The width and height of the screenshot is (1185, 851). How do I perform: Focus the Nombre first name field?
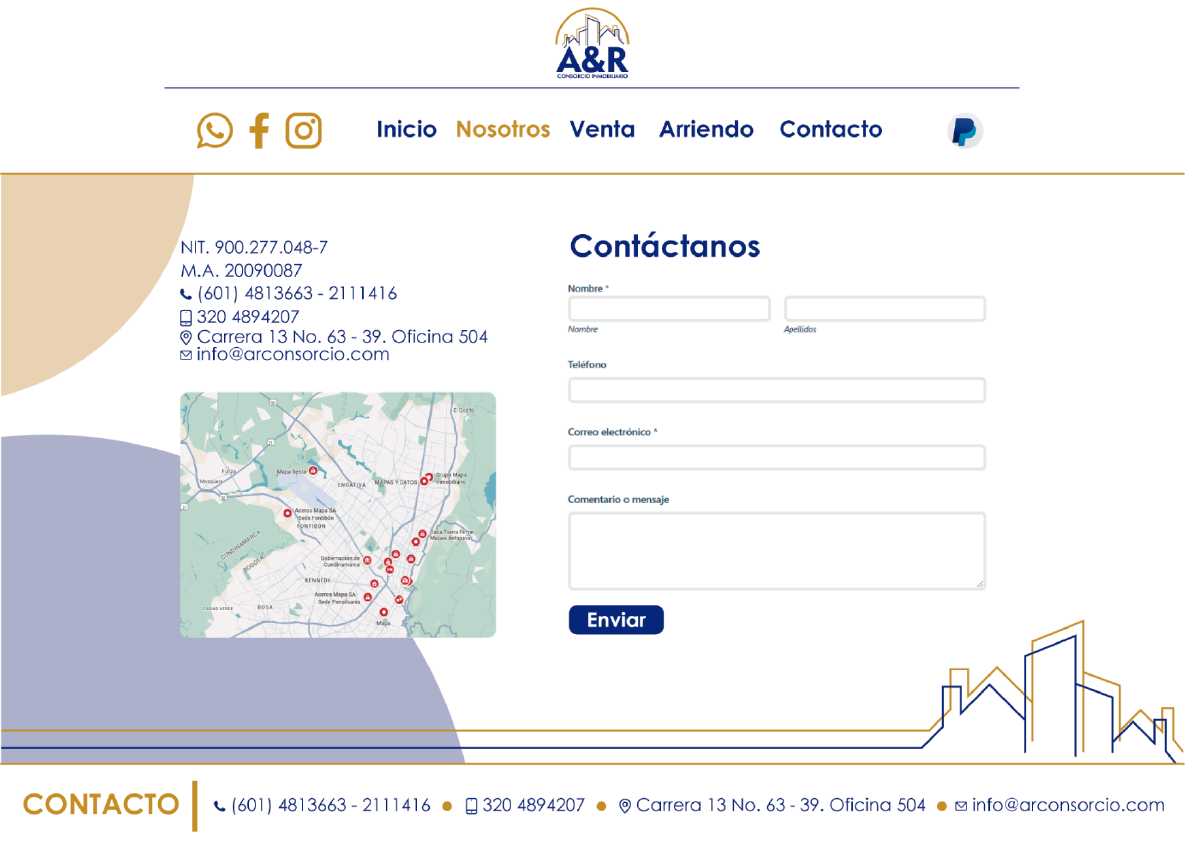click(x=669, y=309)
